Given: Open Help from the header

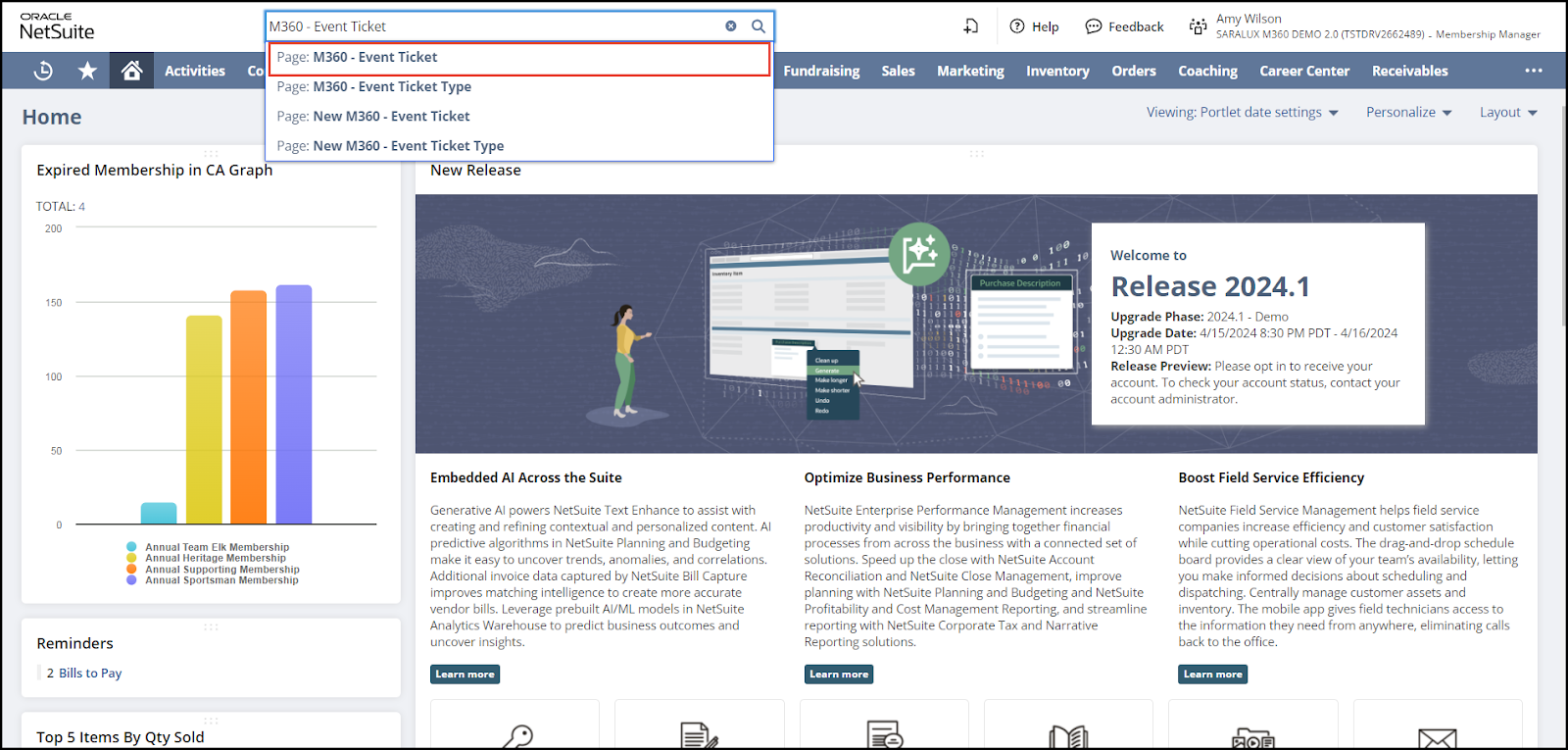Looking at the screenshot, I should (1034, 26).
